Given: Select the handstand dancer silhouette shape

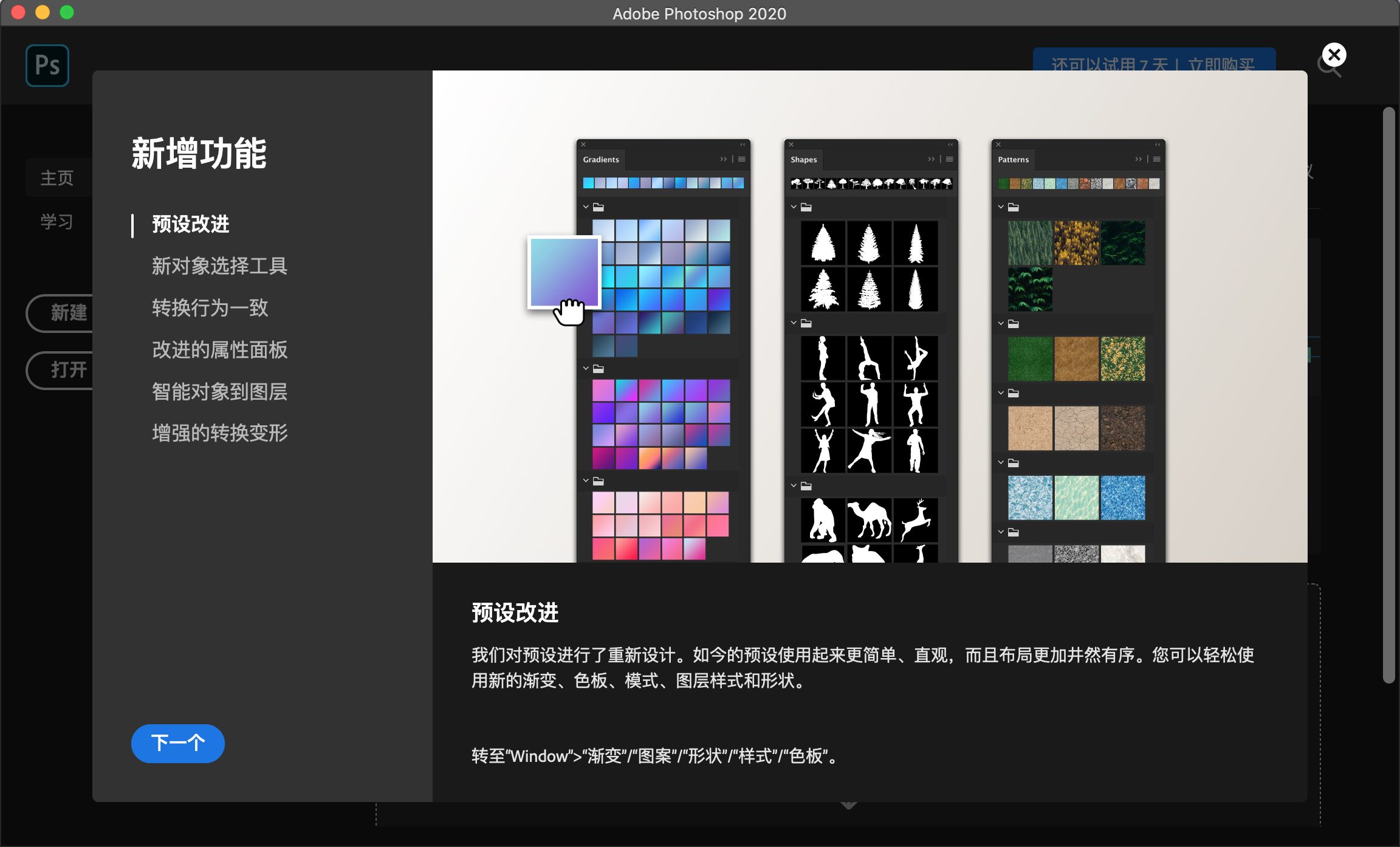Looking at the screenshot, I should pos(916,358).
